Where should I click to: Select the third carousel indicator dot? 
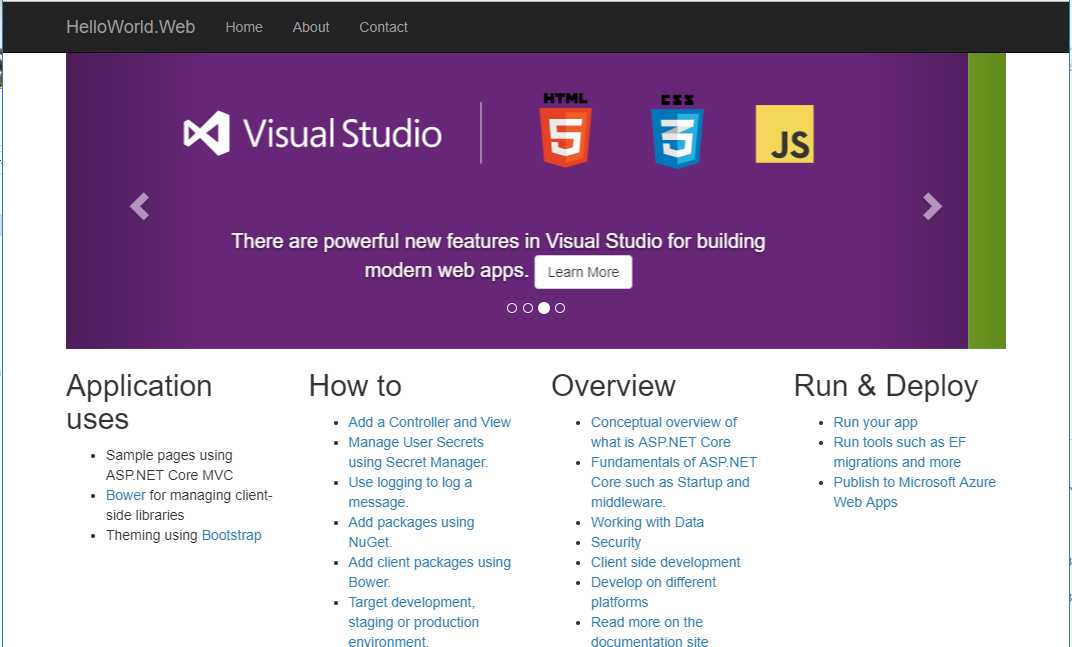[544, 308]
